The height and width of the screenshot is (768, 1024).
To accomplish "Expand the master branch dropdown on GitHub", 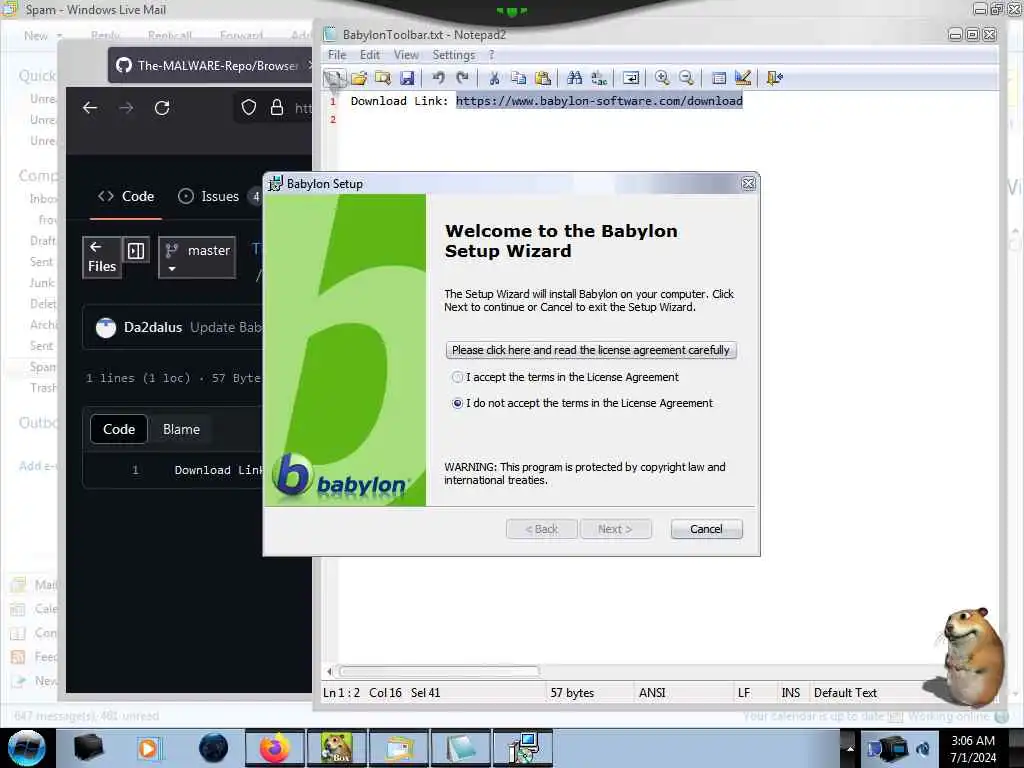I will 197,257.
